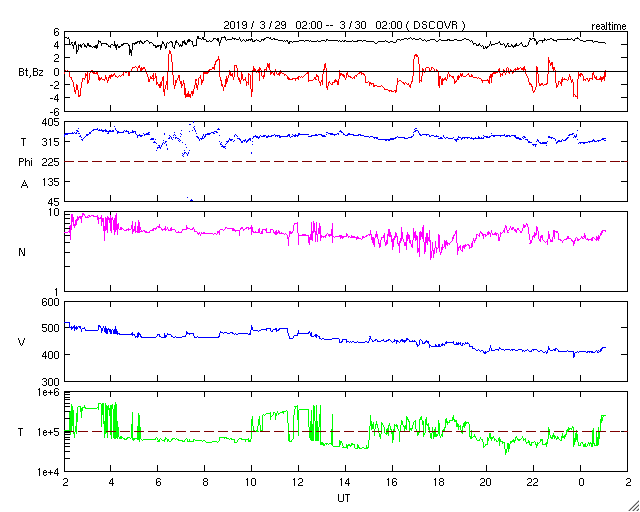640x512 pixels.
Task: Click the '1e+5' tick on temperature axis
Action: pyautogui.click(x=49, y=432)
